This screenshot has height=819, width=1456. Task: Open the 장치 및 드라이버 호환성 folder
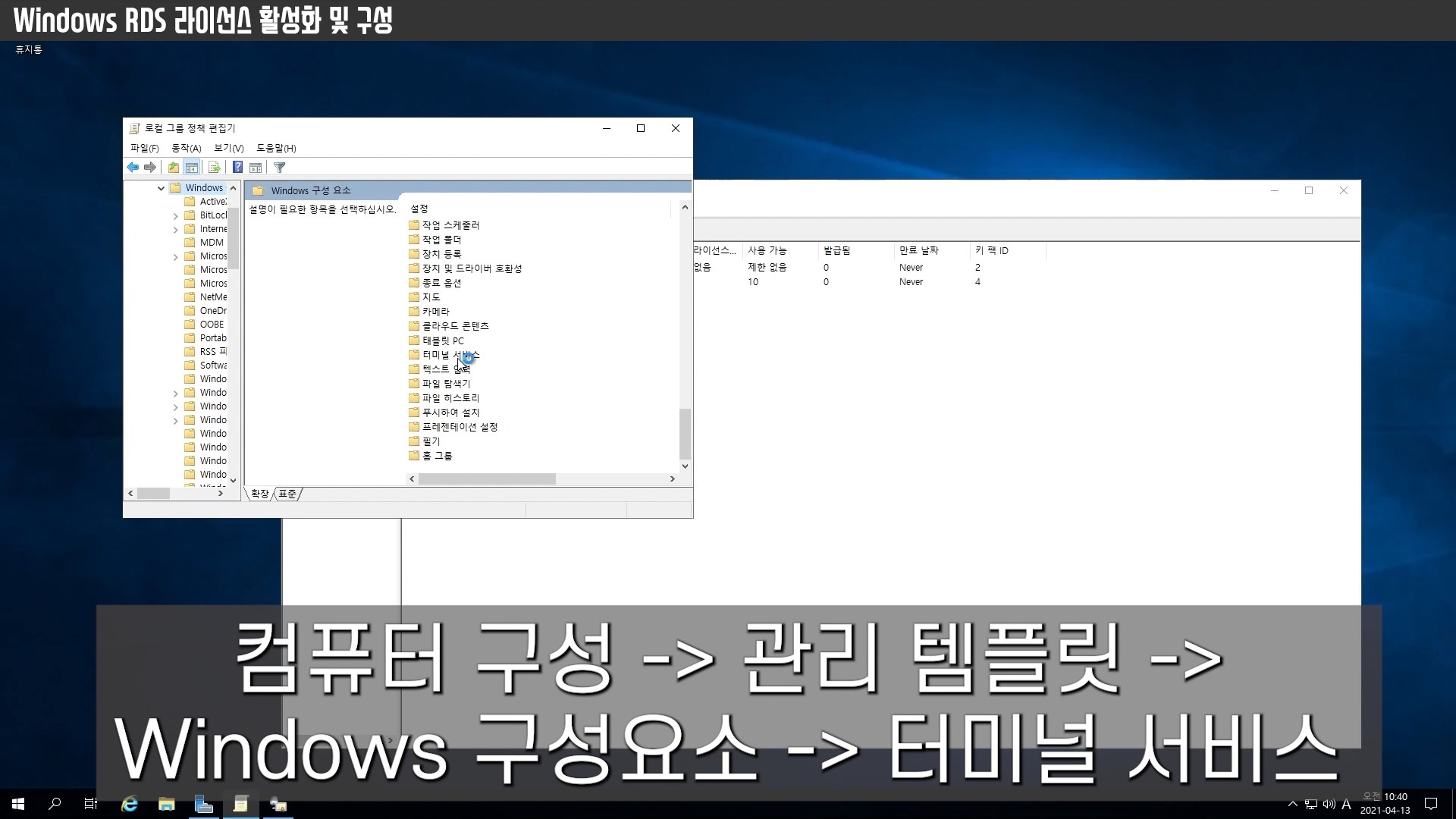click(x=465, y=268)
